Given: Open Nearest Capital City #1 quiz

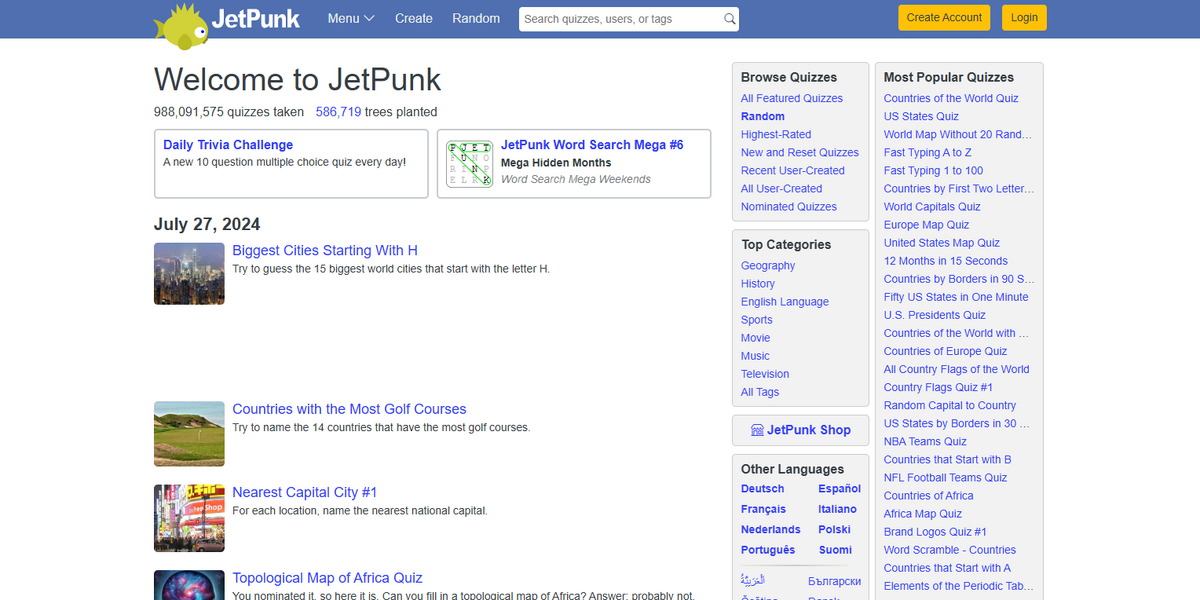Looking at the screenshot, I should pos(304,492).
